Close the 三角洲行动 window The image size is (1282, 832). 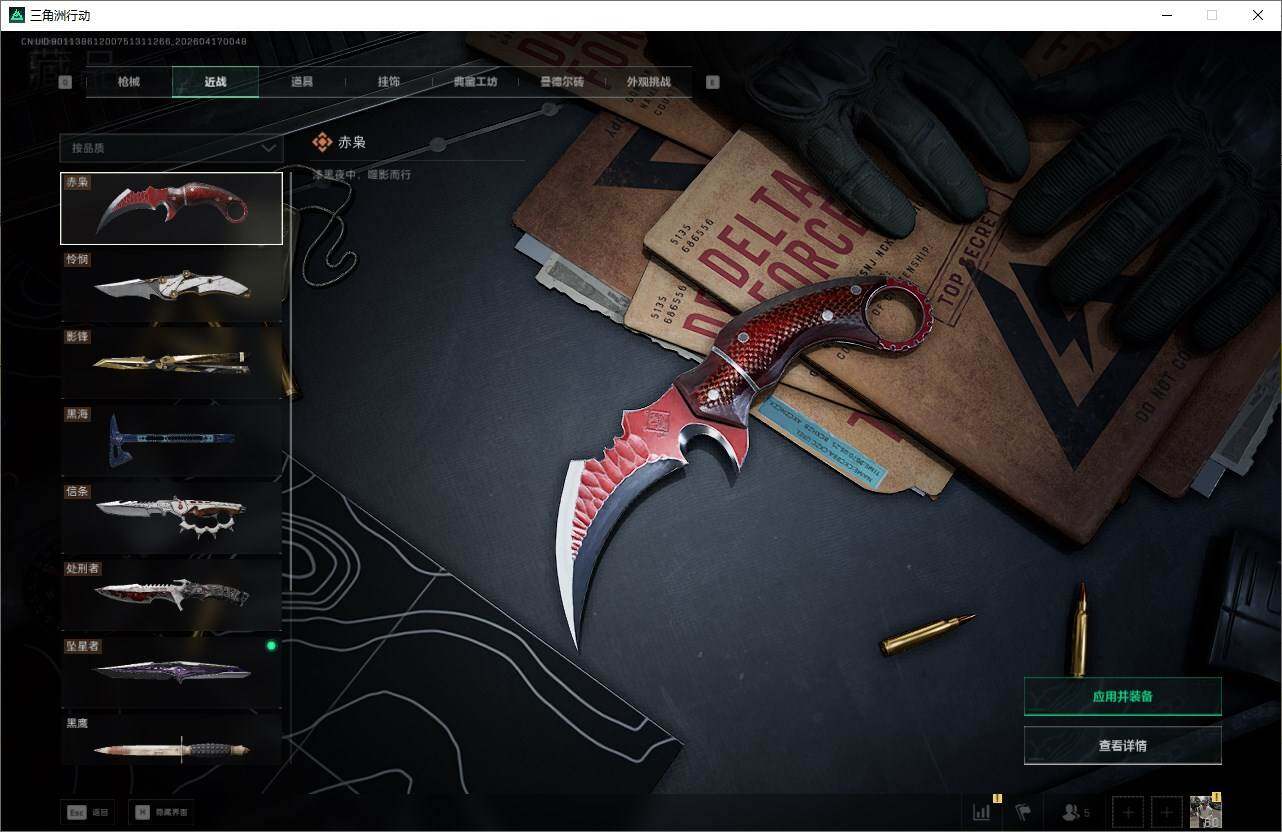click(1258, 15)
